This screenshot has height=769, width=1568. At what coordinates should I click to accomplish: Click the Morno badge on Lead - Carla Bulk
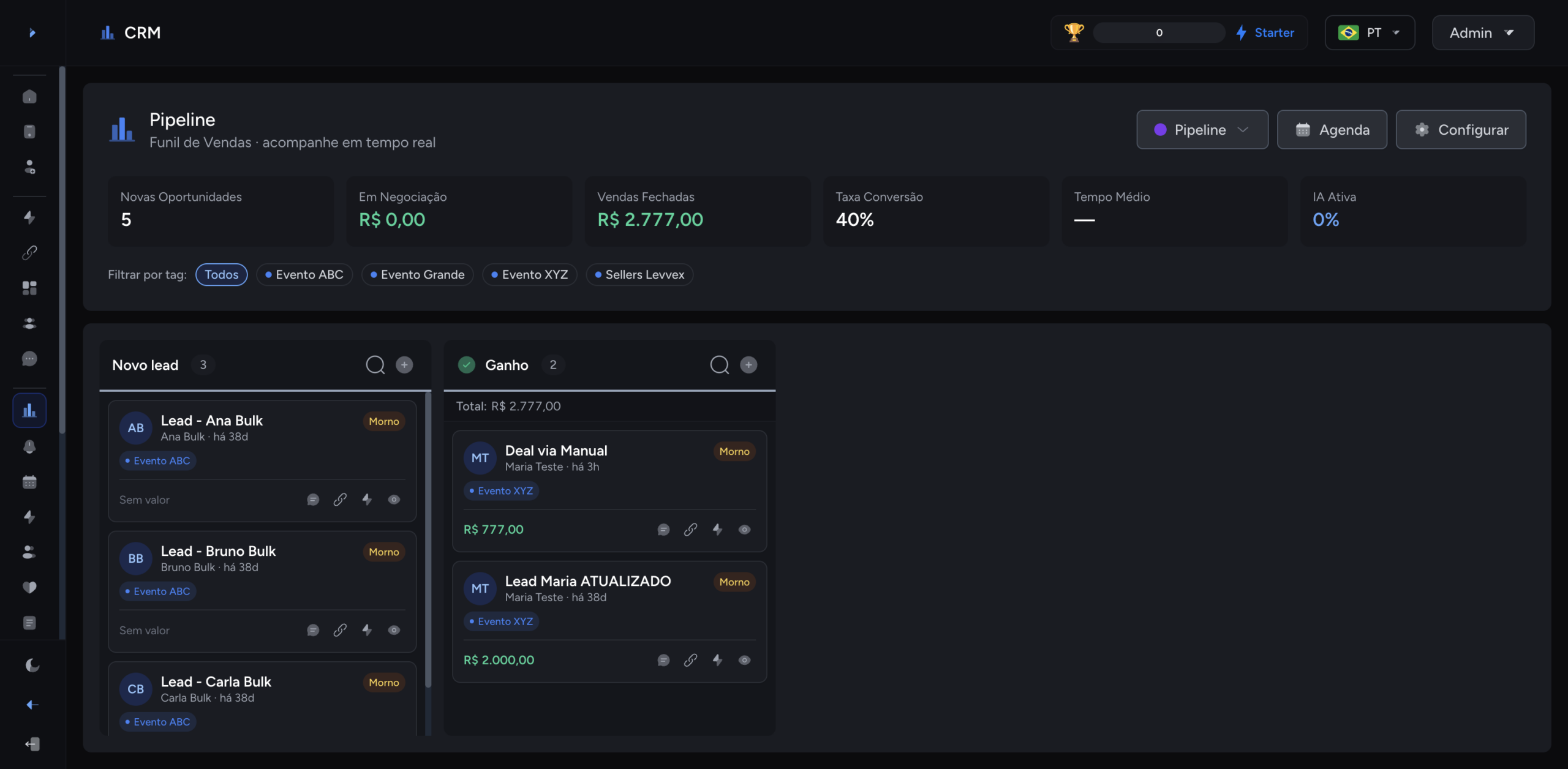click(384, 682)
